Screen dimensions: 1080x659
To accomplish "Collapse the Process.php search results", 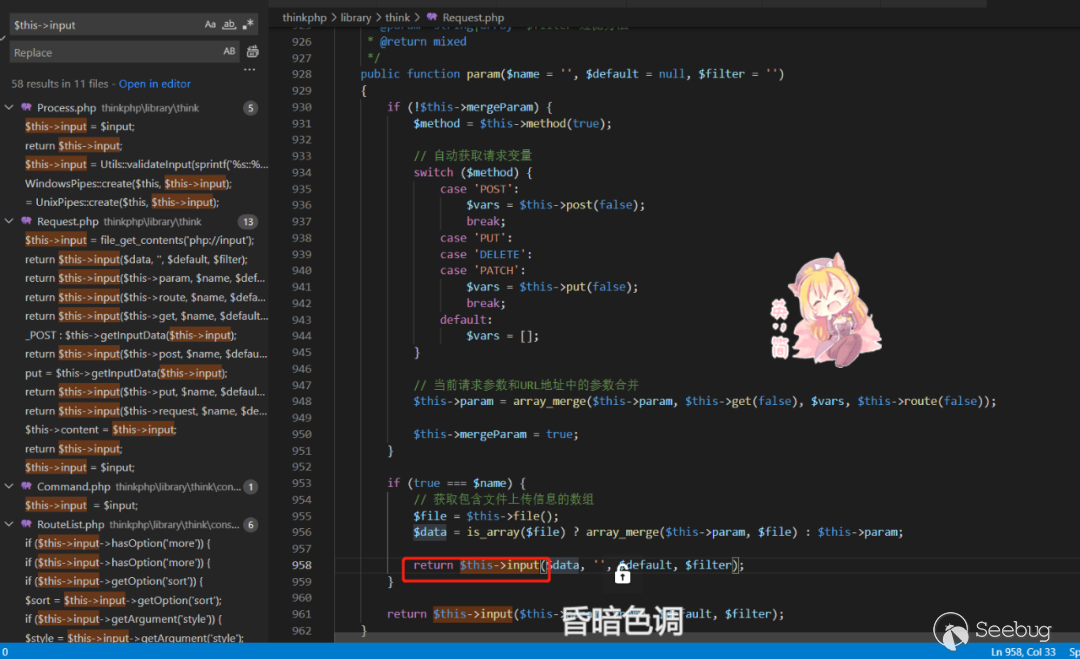I will point(9,108).
